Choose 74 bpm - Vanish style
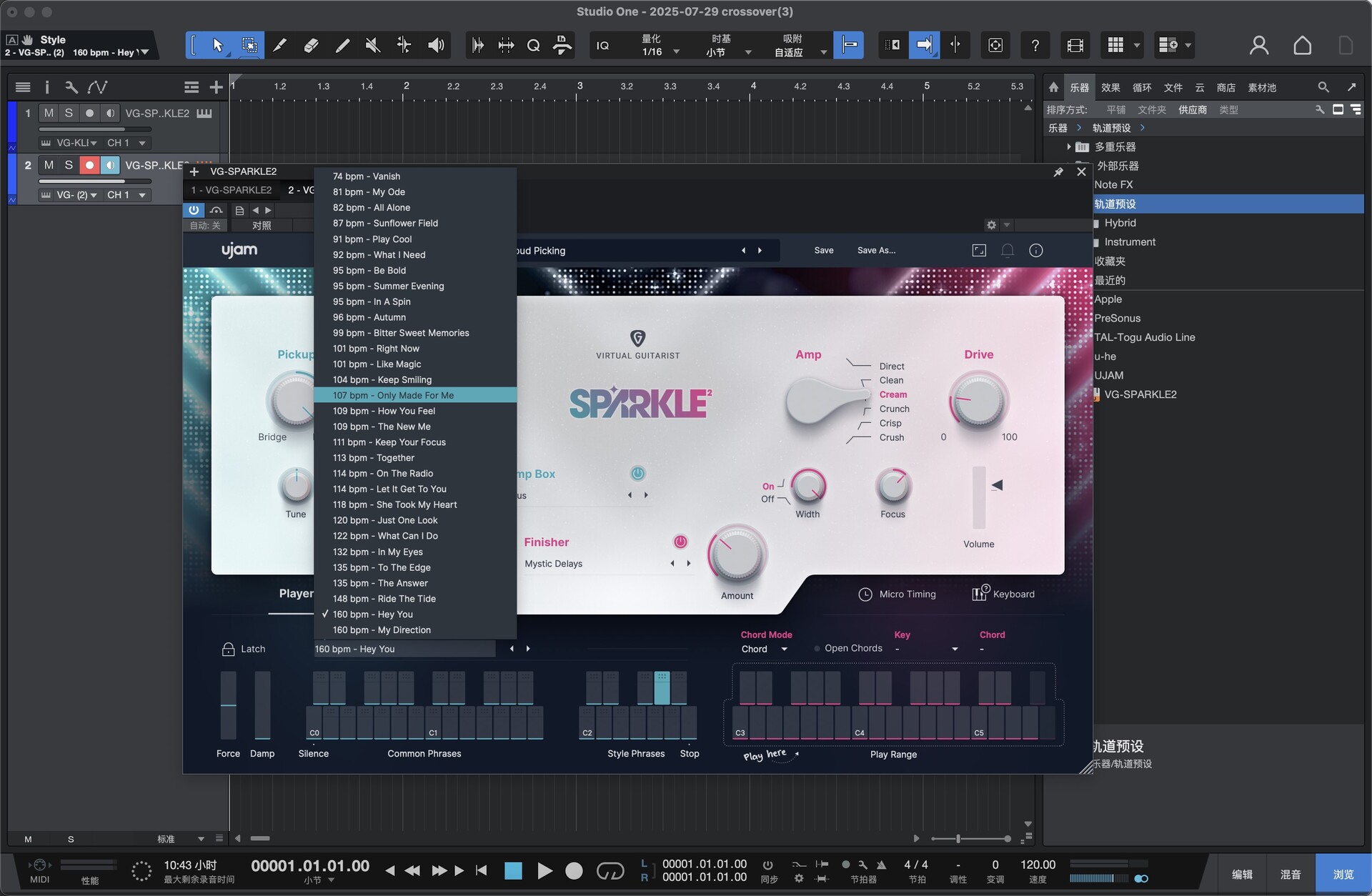The width and height of the screenshot is (1372, 896). [x=415, y=176]
